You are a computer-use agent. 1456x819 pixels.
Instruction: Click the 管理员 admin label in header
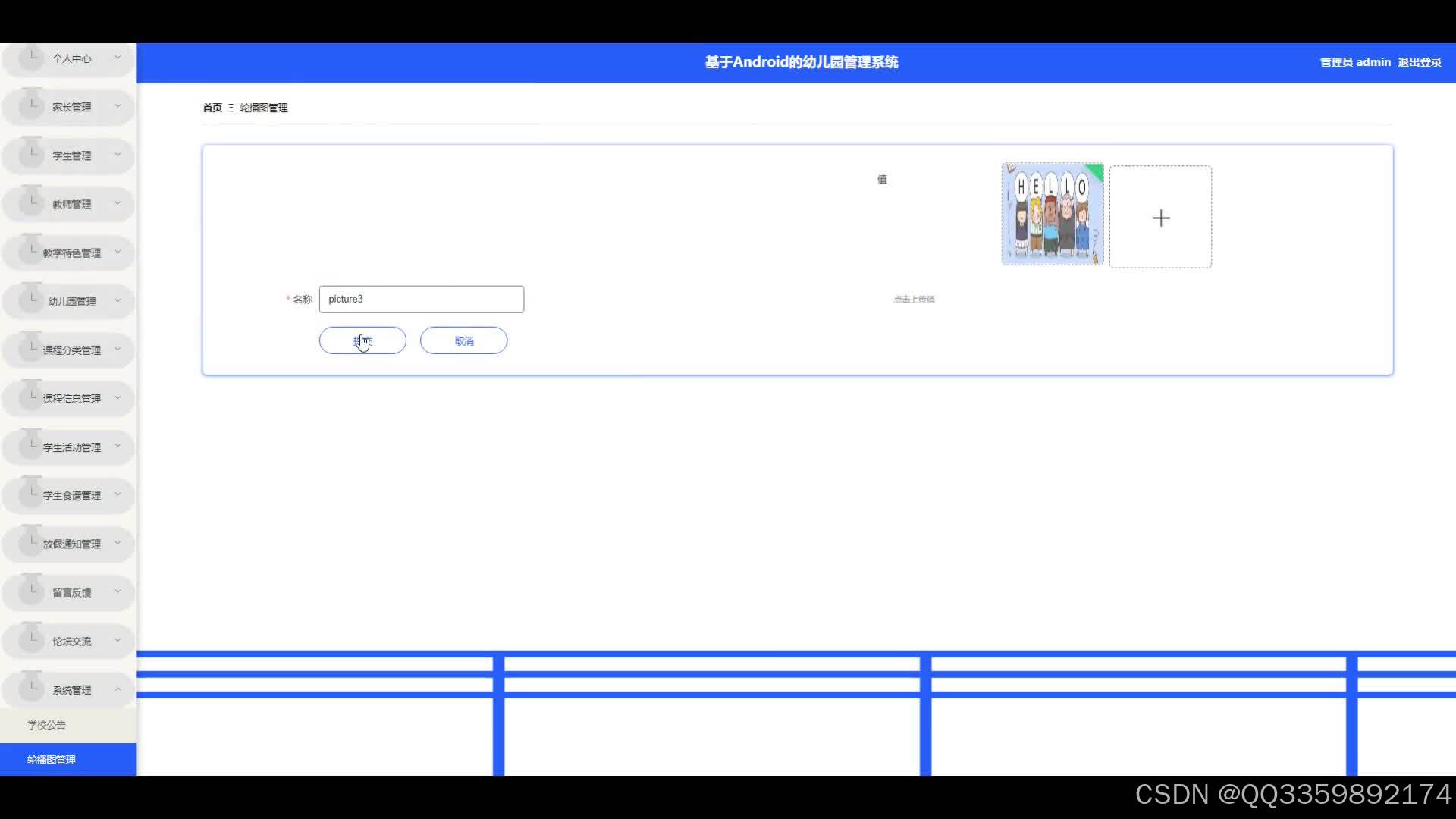click(x=1355, y=62)
